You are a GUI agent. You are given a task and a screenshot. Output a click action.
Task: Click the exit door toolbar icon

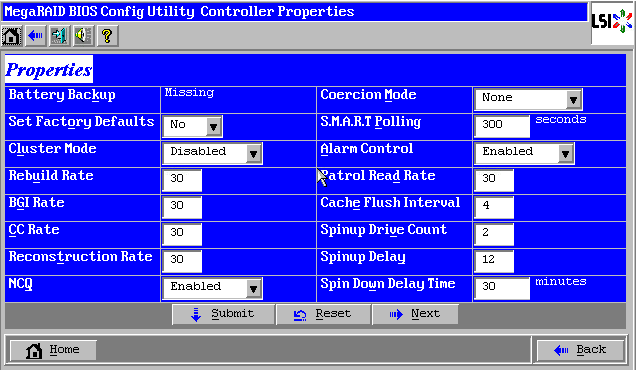[x=59, y=36]
